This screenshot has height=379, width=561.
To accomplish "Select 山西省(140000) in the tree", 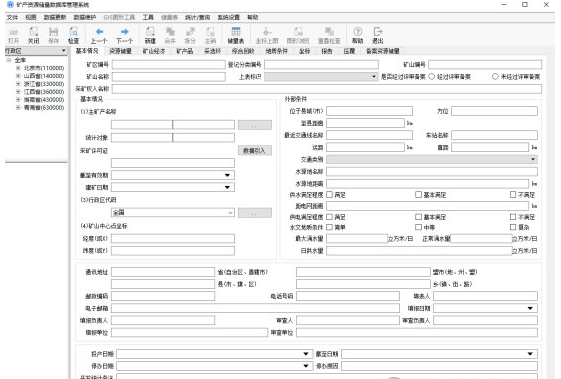I will 44,76.
